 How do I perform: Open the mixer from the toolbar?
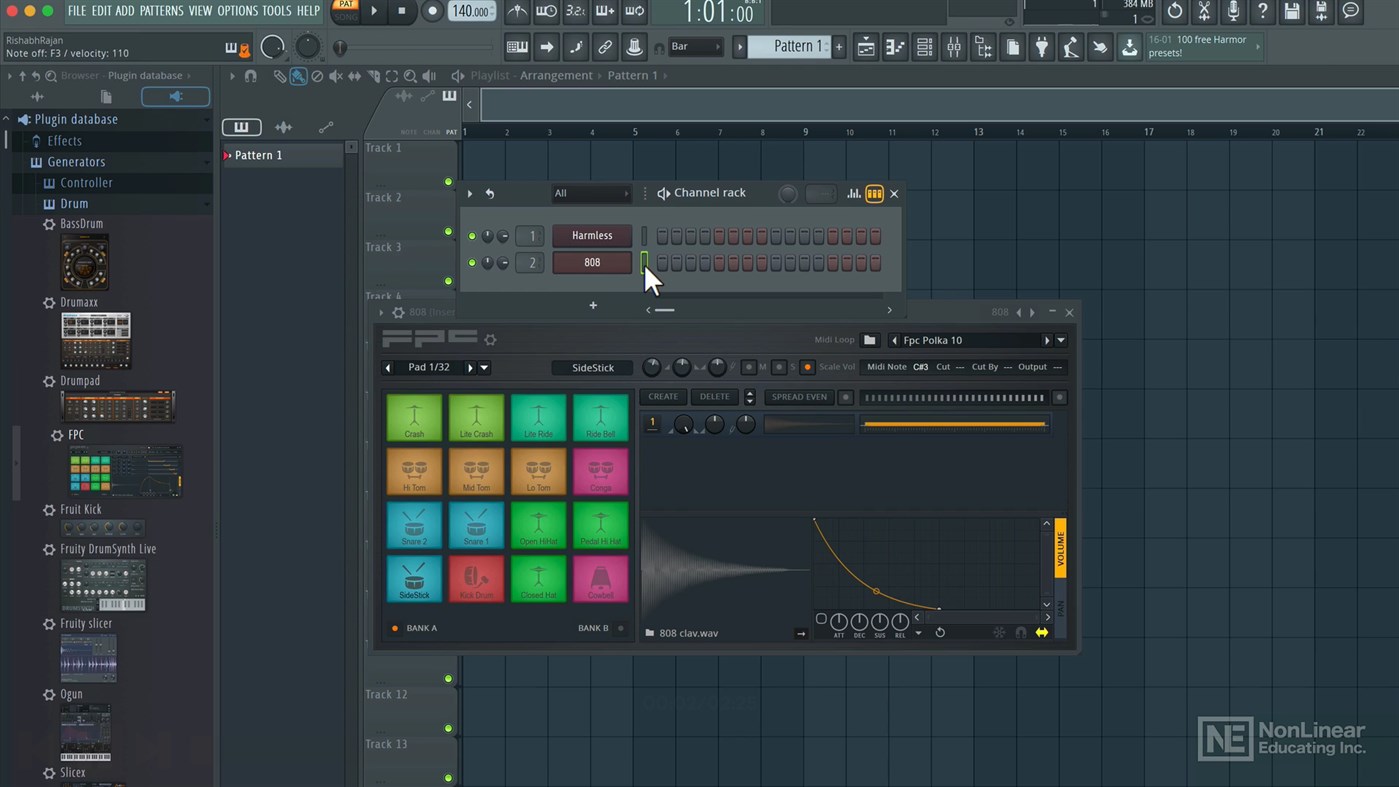[x=954, y=47]
